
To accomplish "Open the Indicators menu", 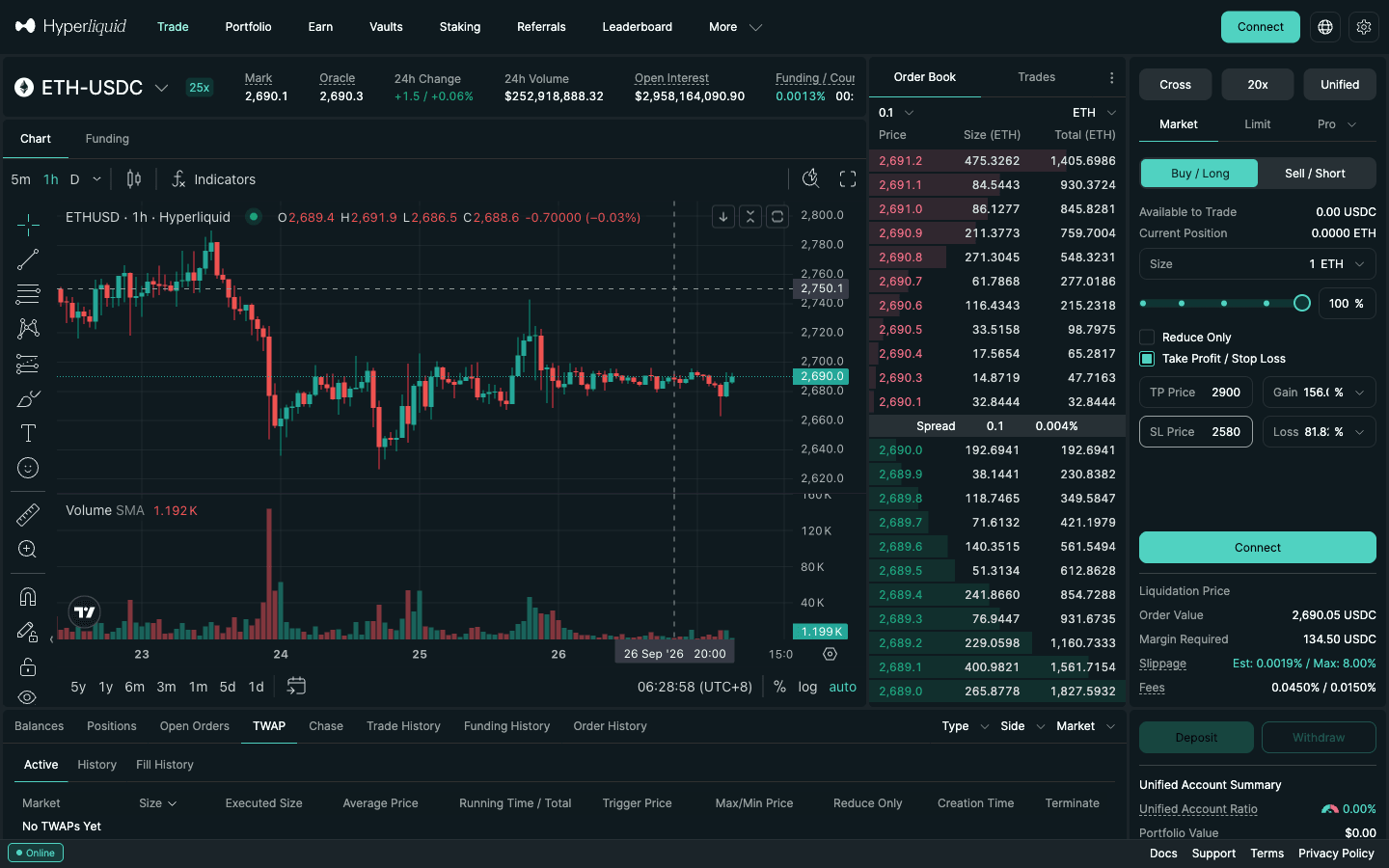I will point(214,179).
